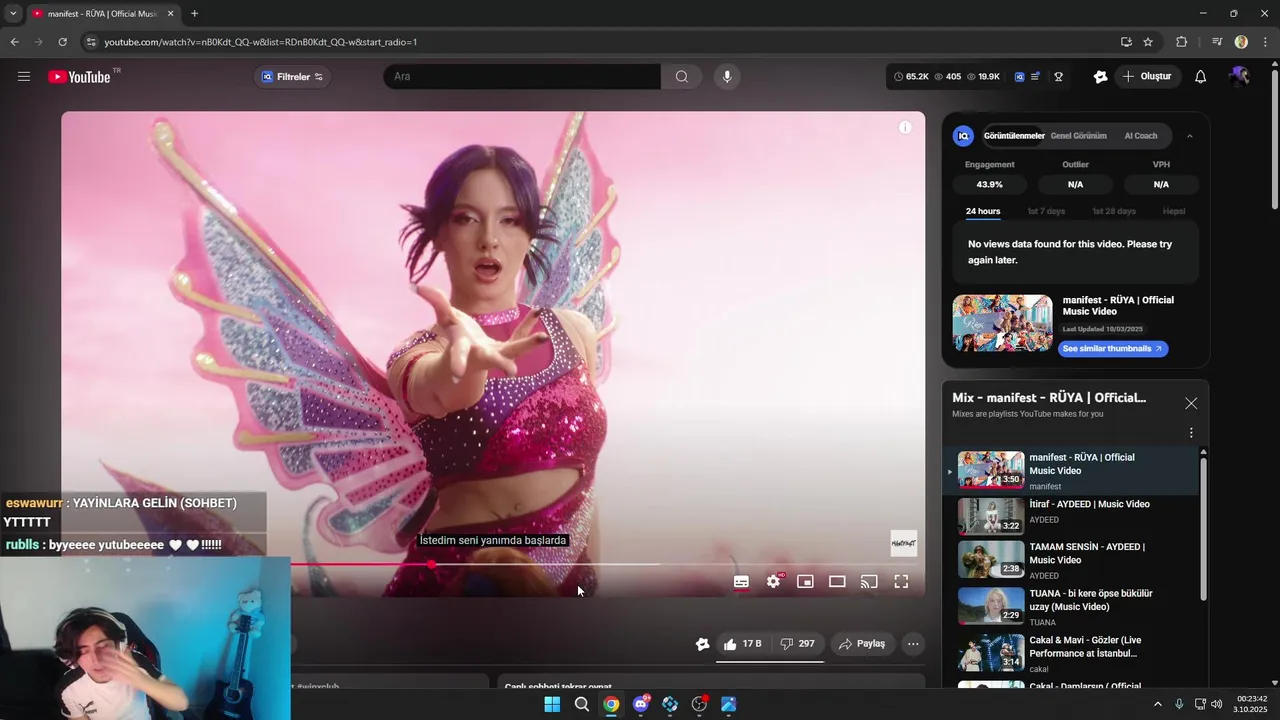Screen dimensions: 1280x720
Task: Click the manifest channel watermark in the video
Action: pos(903,543)
